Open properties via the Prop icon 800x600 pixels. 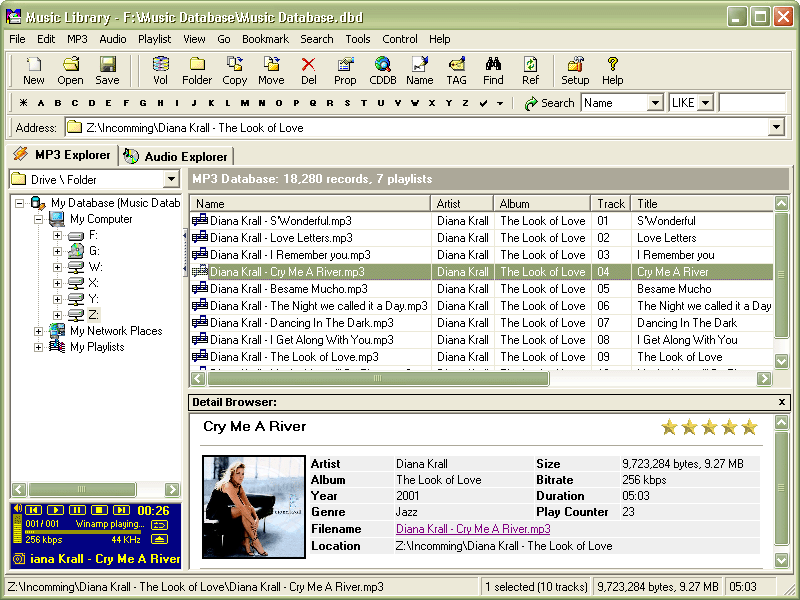point(345,70)
